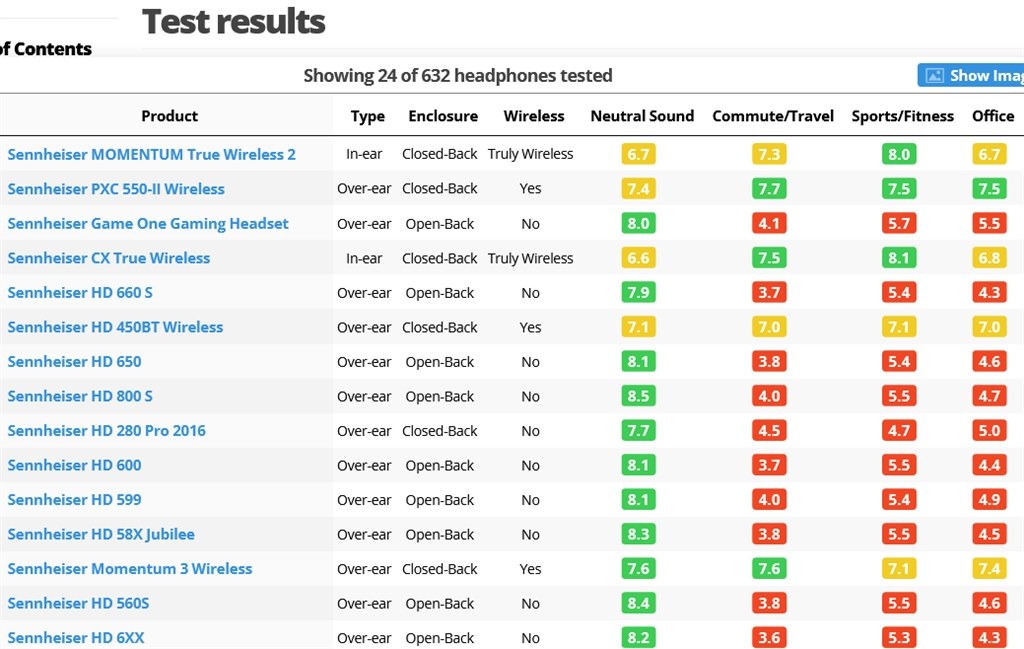Open Sennheiser HD 599 link
Image resolution: width=1024 pixels, height=649 pixels.
click(x=74, y=500)
